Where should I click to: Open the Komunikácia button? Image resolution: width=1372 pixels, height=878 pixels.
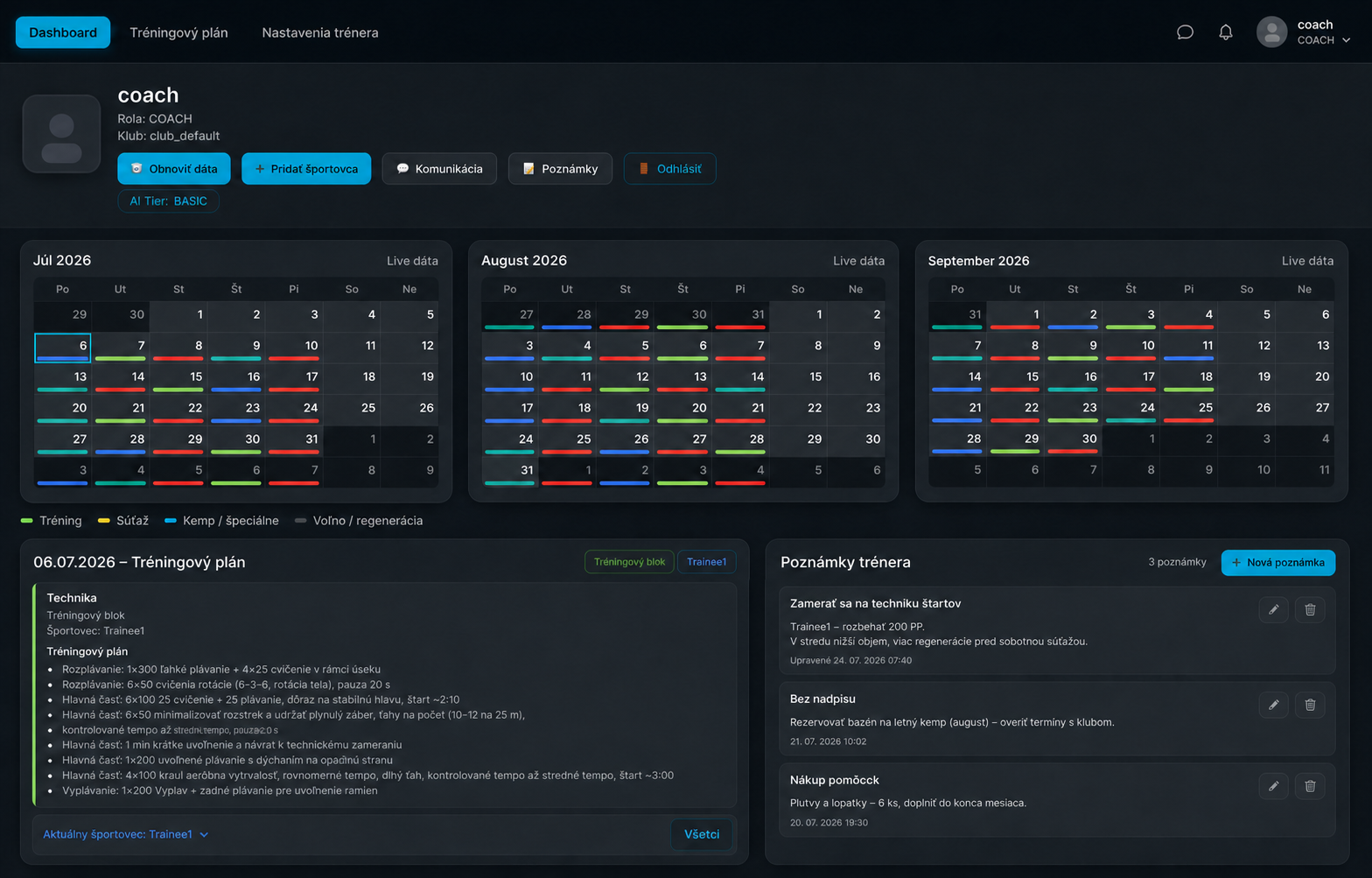click(x=439, y=169)
